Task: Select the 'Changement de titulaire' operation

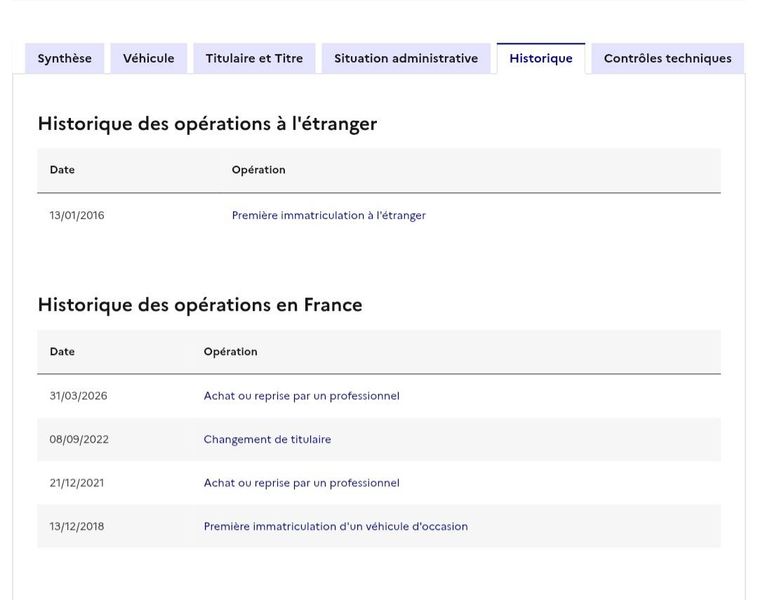Action: coord(267,439)
